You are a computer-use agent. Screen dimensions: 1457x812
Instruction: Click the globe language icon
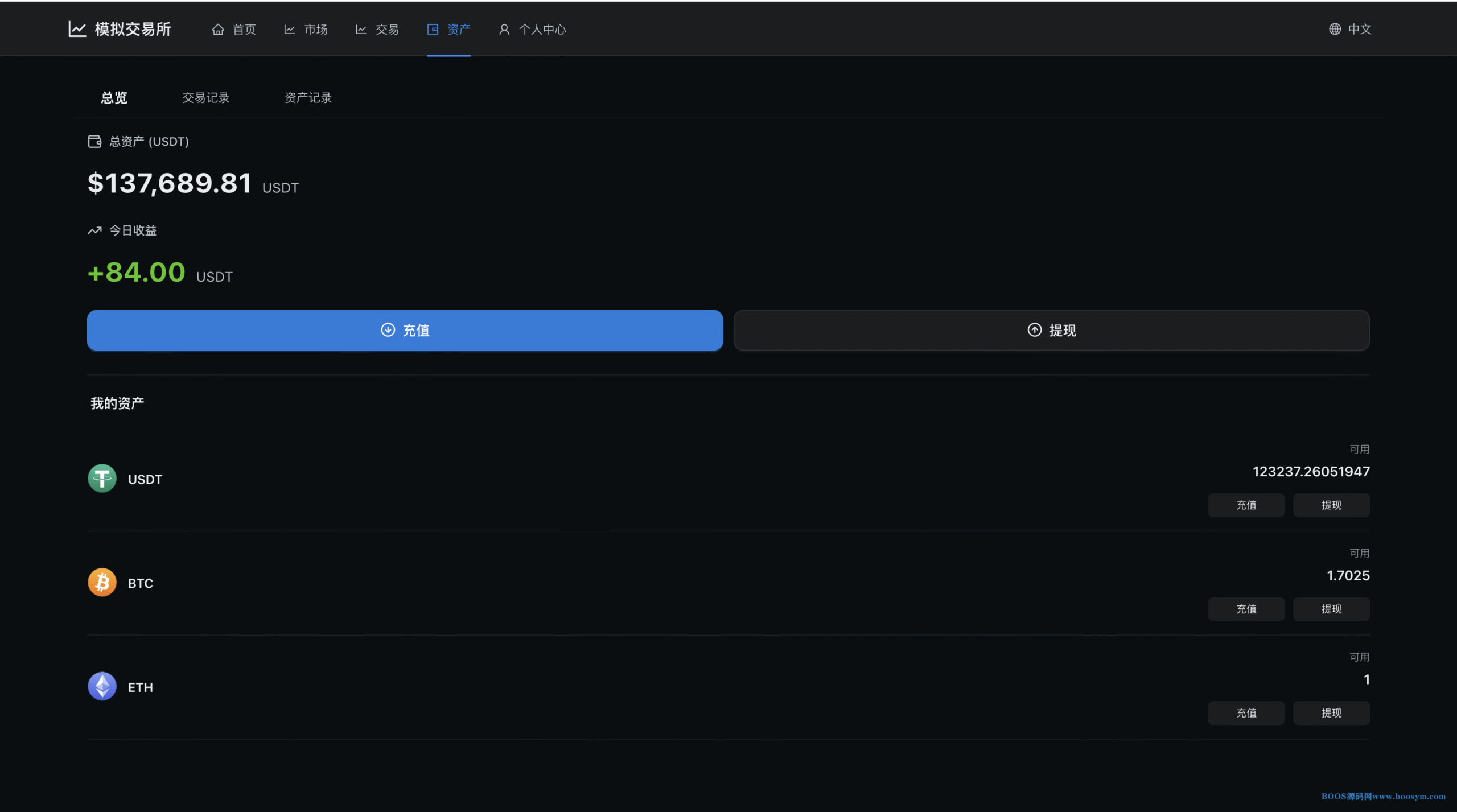(1335, 29)
